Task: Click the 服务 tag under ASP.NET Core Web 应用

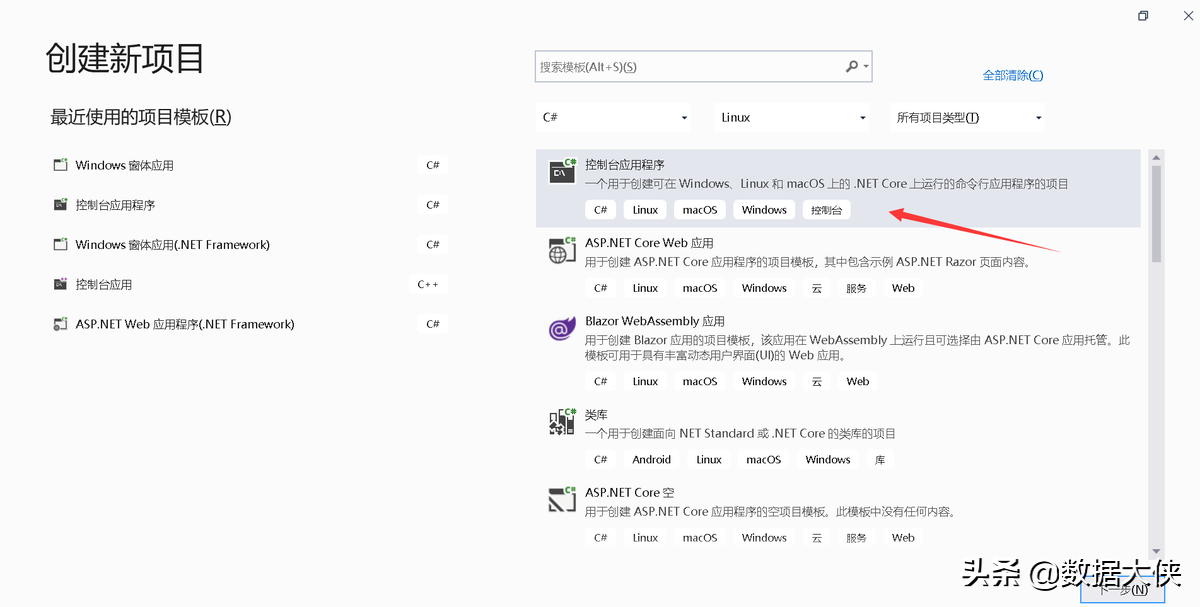Action: click(857, 288)
